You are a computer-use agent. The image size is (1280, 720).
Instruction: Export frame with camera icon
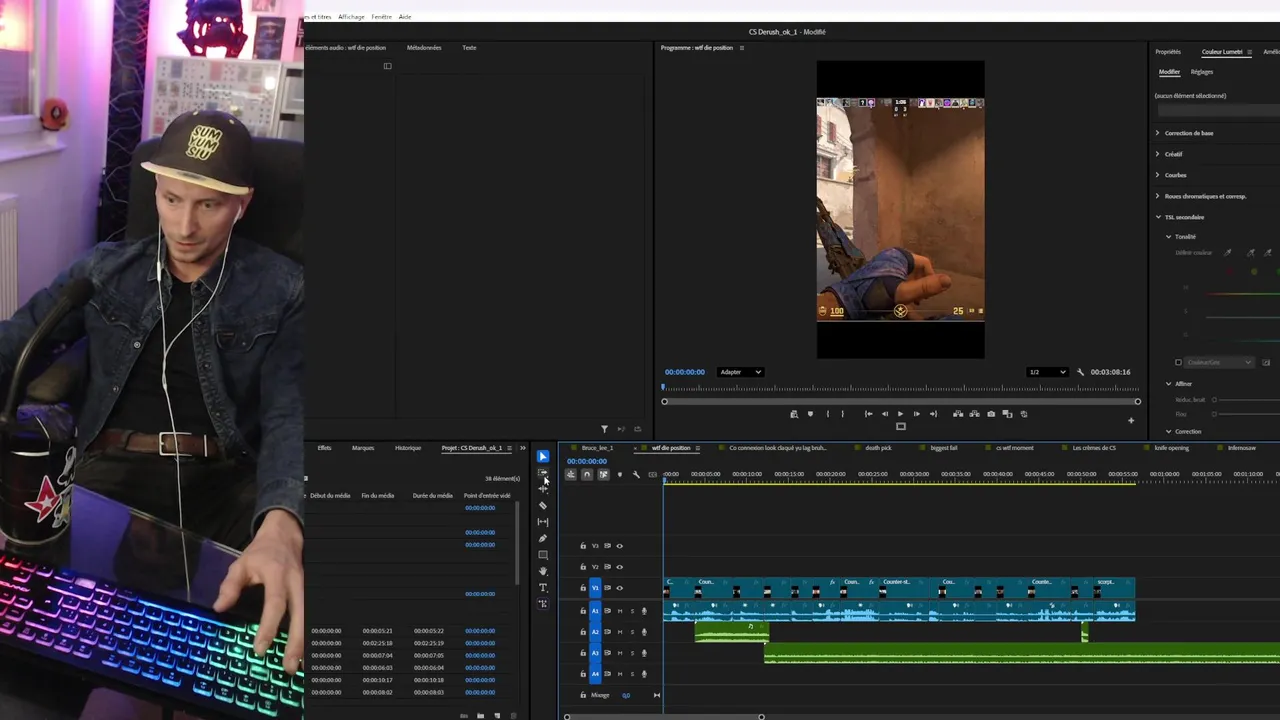[991, 414]
